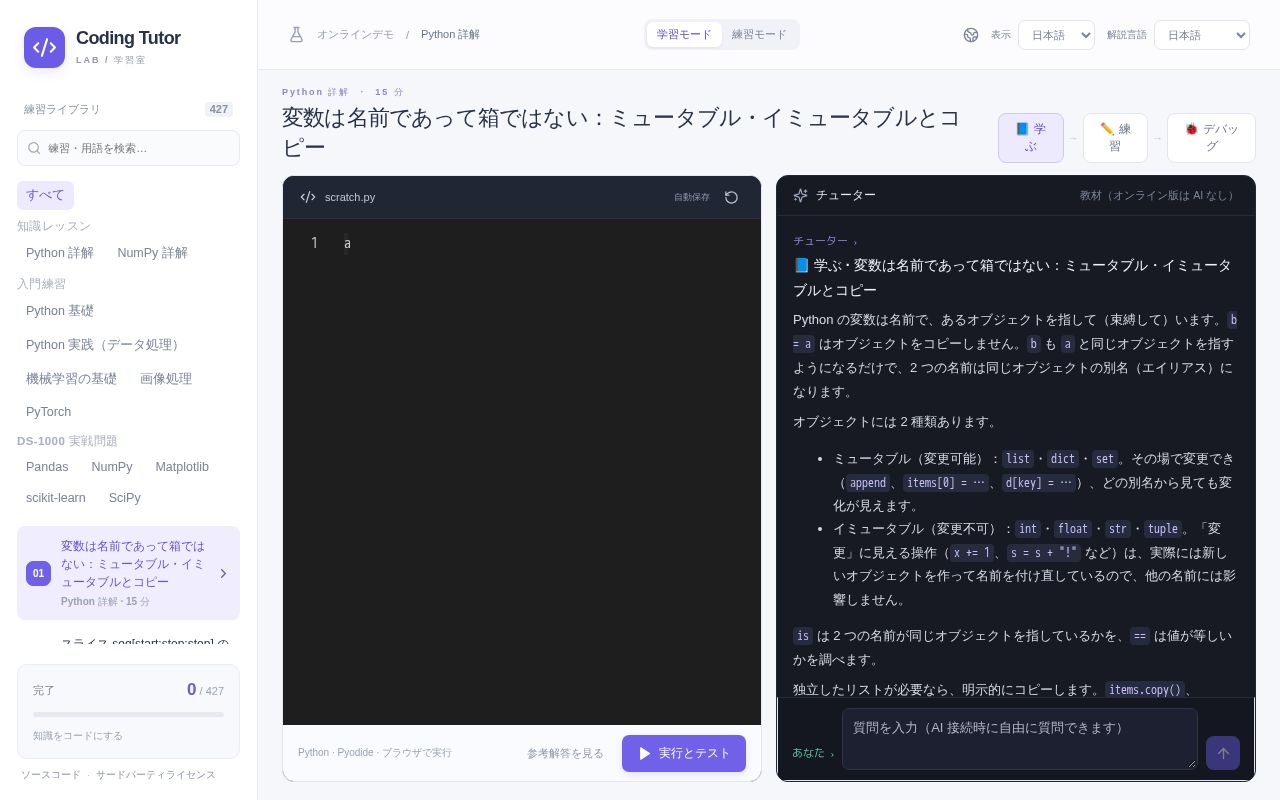1280x800 pixels.
Task: Click 参考解答を見る
Action: pyautogui.click(x=565, y=753)
